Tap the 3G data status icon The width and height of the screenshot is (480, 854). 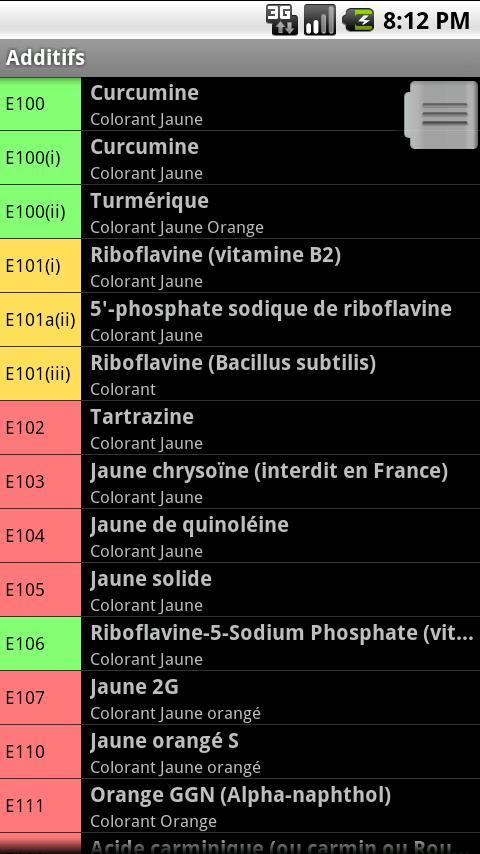tap(282, 20)
